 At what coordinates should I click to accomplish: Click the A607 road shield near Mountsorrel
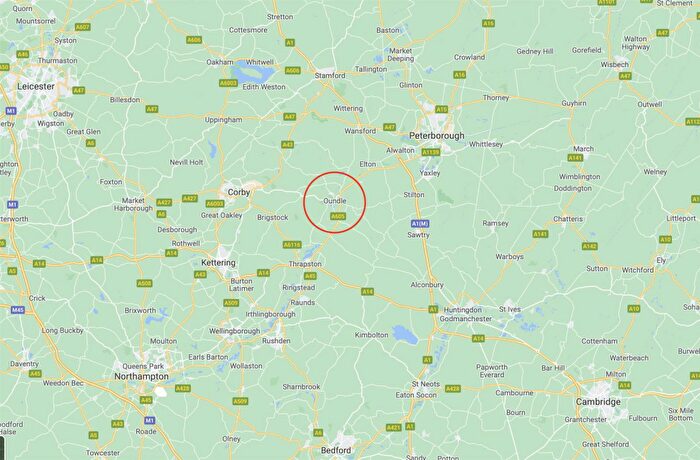(83, 27)
